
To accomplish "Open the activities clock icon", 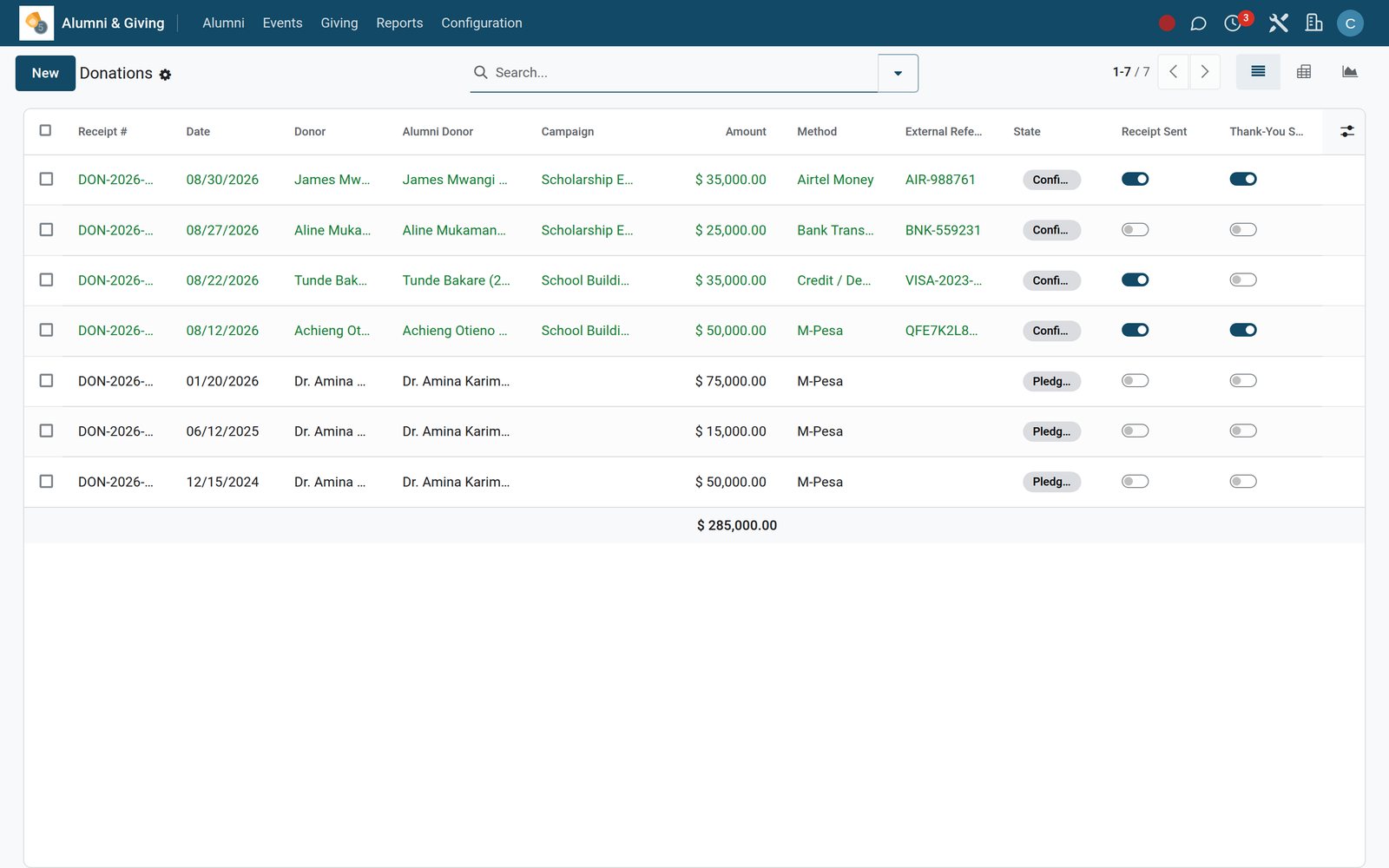I will tap(1233, 23).
